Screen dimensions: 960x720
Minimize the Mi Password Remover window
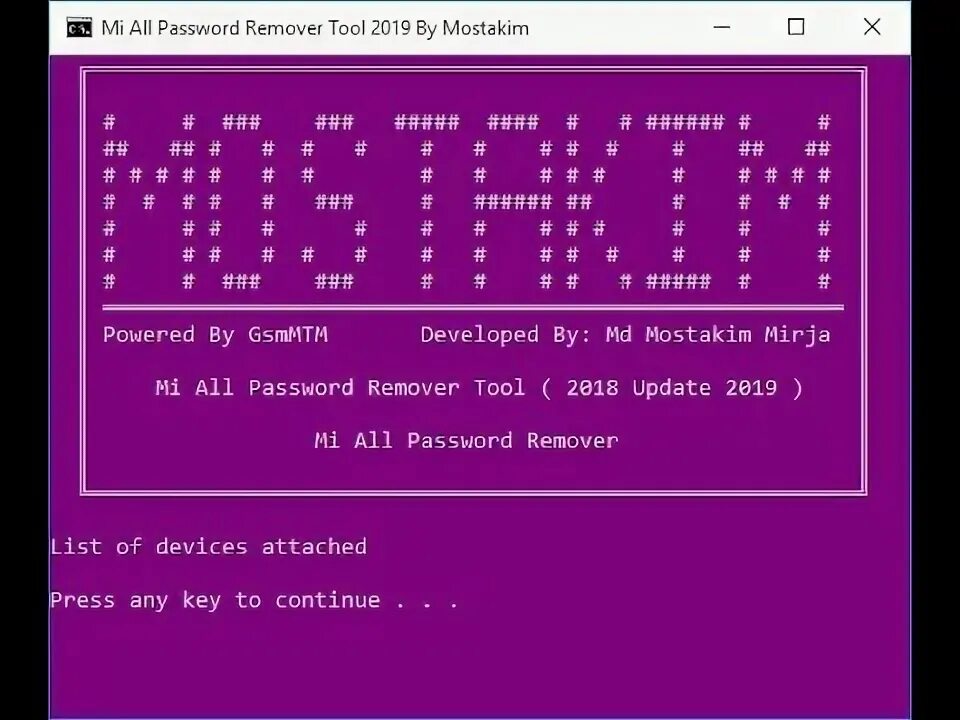722,27
